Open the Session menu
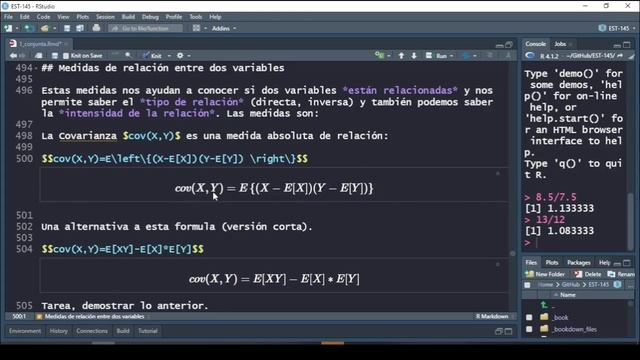Viewport: 640px width, 360px height. 105,17
